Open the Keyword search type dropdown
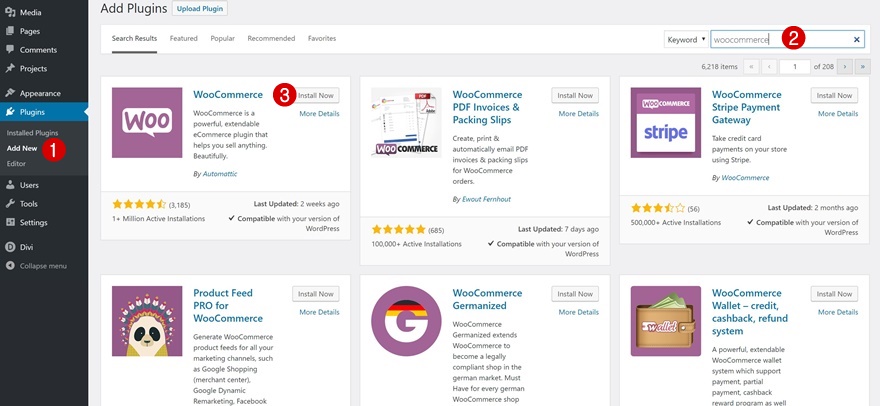The image size is (880, 406). [x=686, y=39]
